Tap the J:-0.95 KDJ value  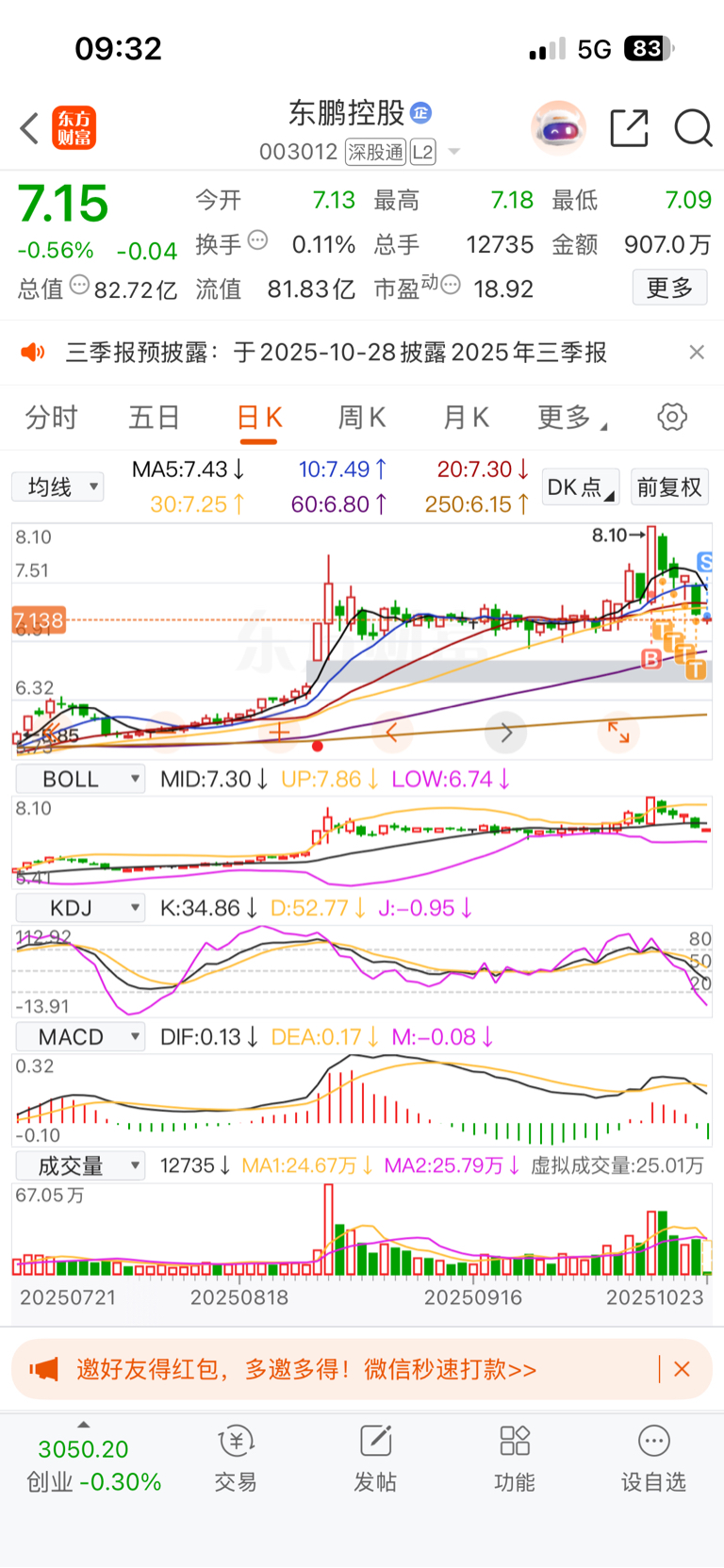[x=424, y=909]
